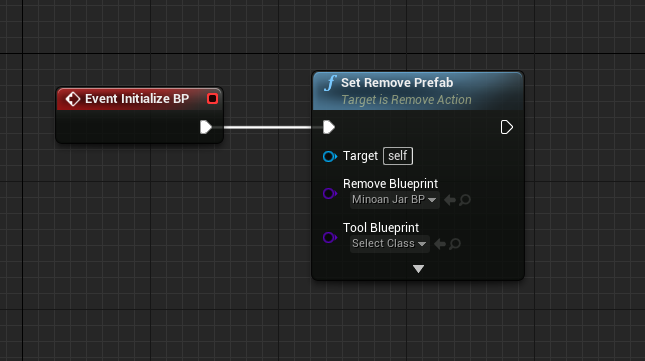Click the Event Initialize BP execution output pin
The width and height of the screenshot is (645, 361).
[206, 127]
